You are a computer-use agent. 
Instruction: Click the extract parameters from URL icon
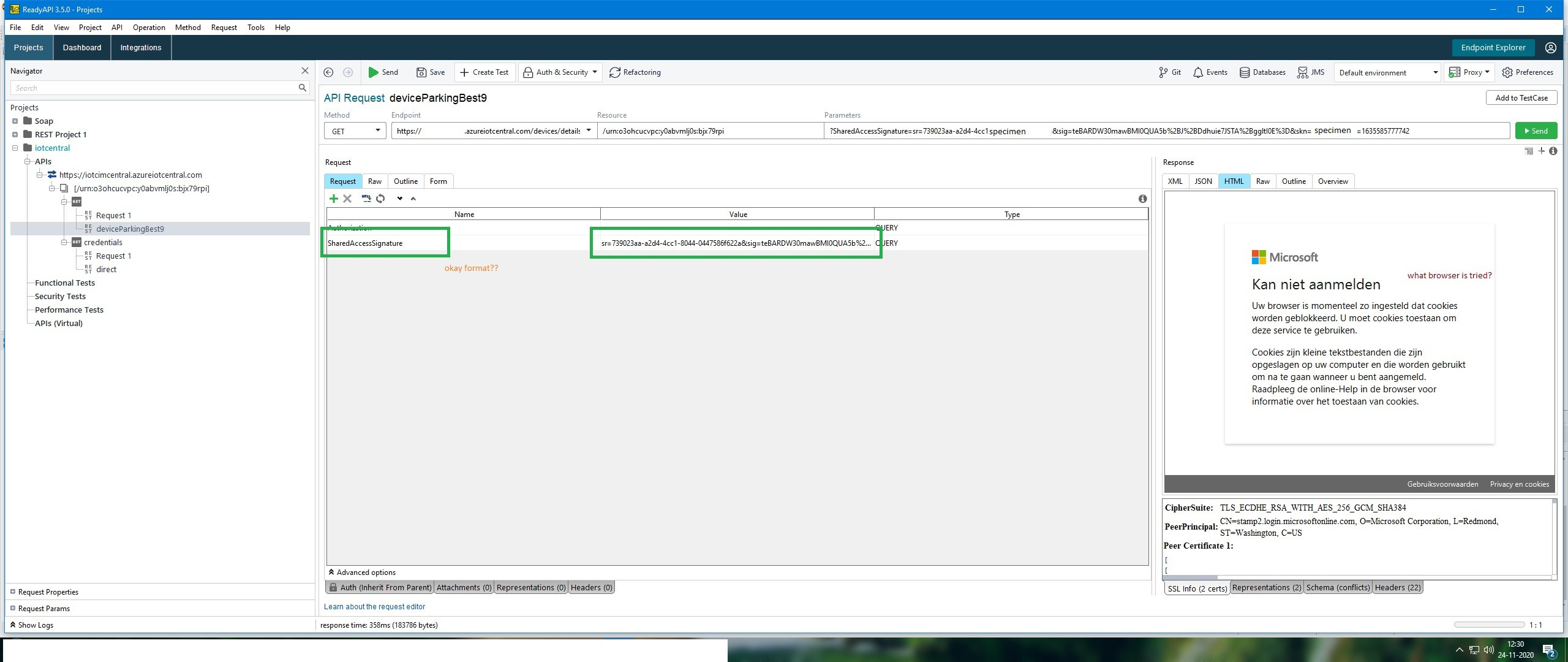pos(366,199)
